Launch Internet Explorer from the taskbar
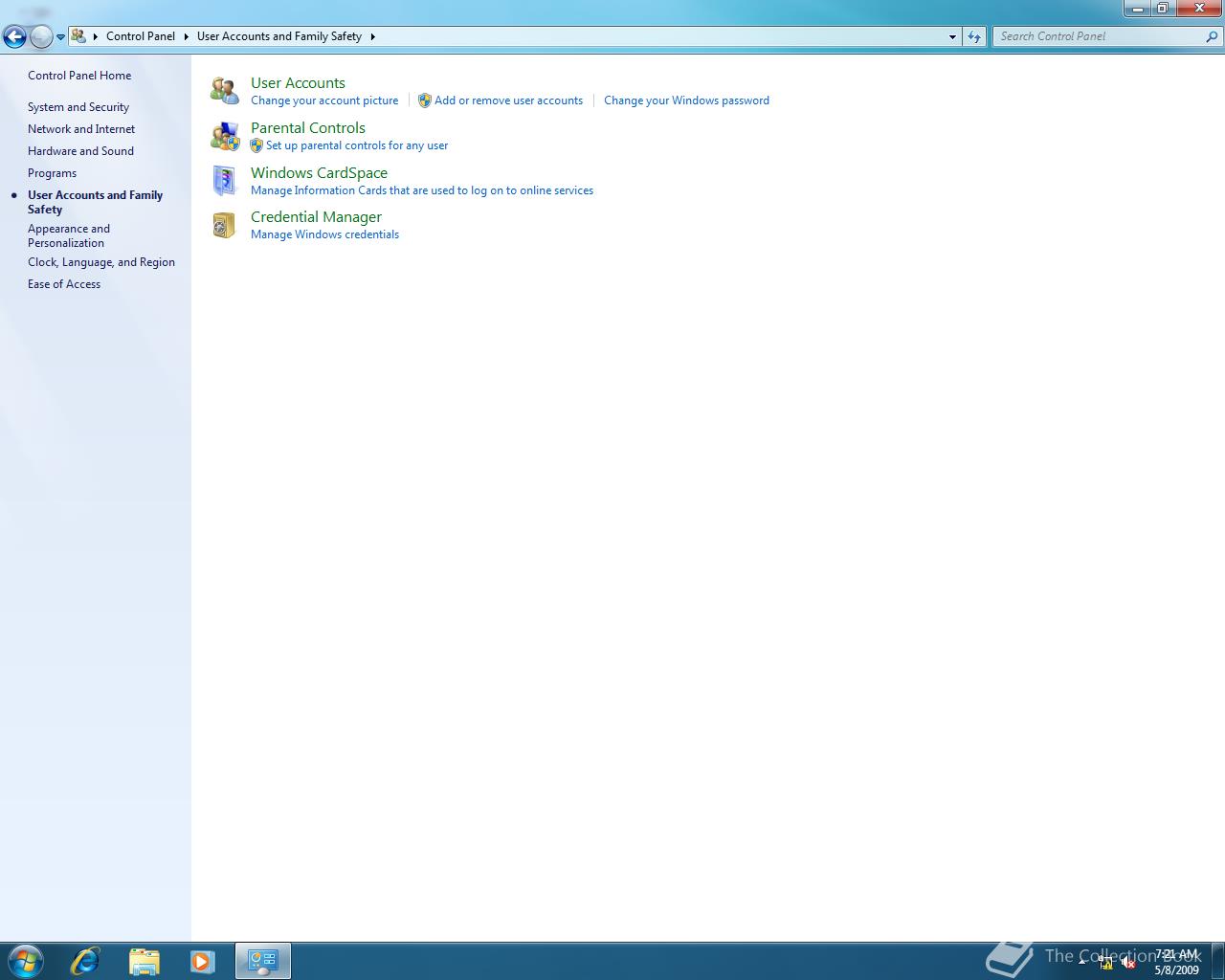This screenshot has width=1225, height=980. (85, 961)
